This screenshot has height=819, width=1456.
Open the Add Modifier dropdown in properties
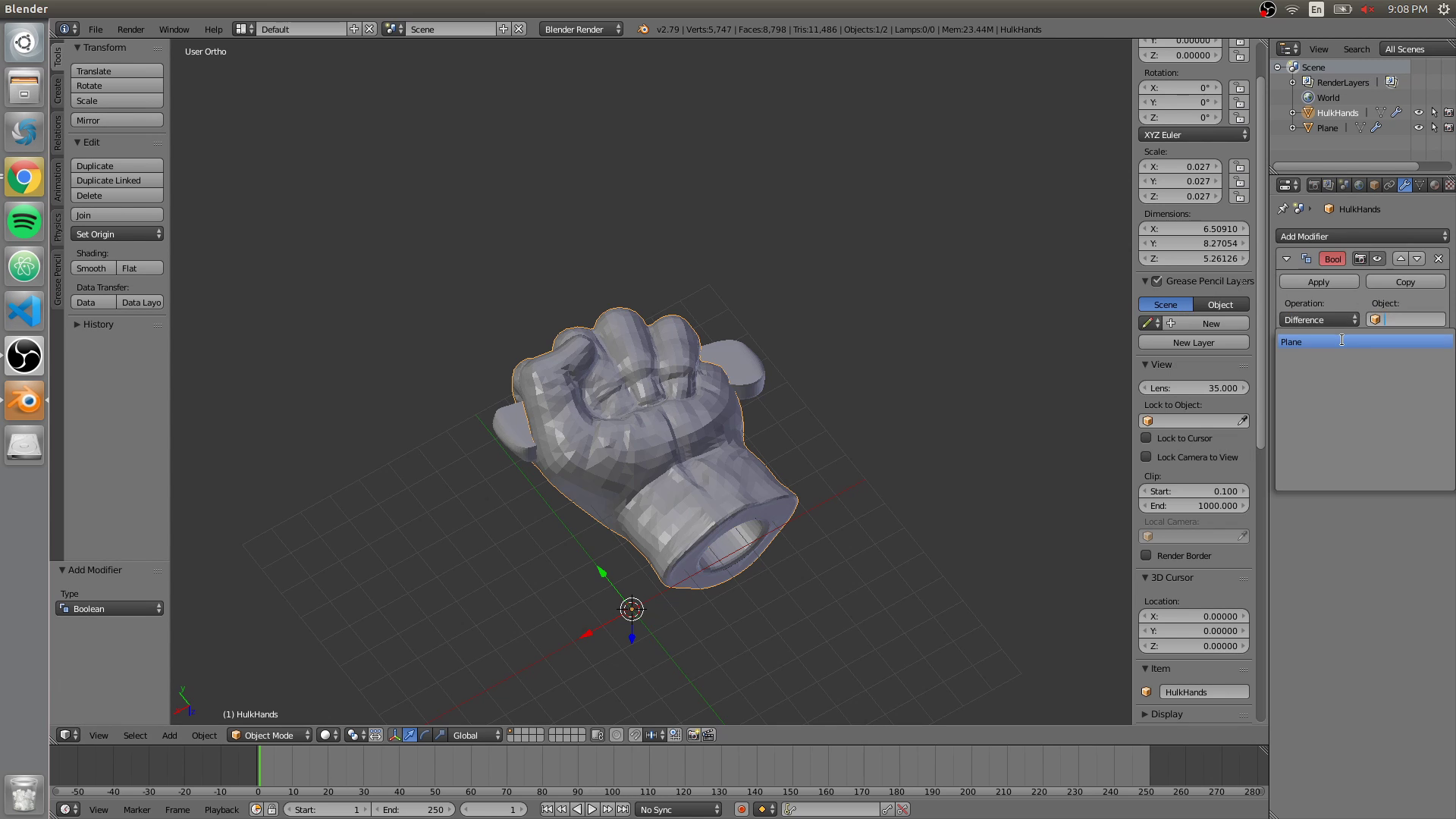click(1363, 236)
